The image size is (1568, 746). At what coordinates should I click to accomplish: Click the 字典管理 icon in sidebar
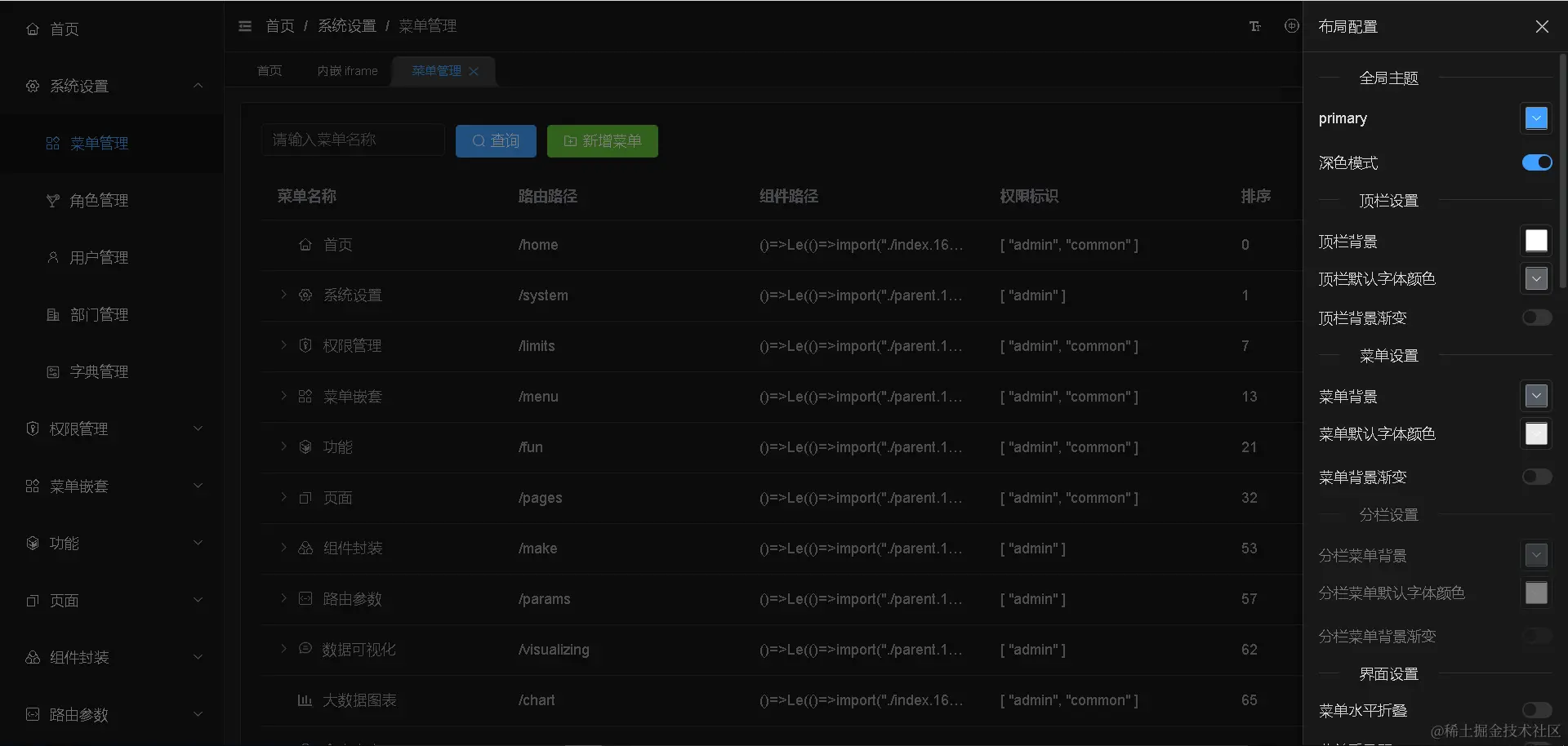pyautogui.click(x=53, y=372)
